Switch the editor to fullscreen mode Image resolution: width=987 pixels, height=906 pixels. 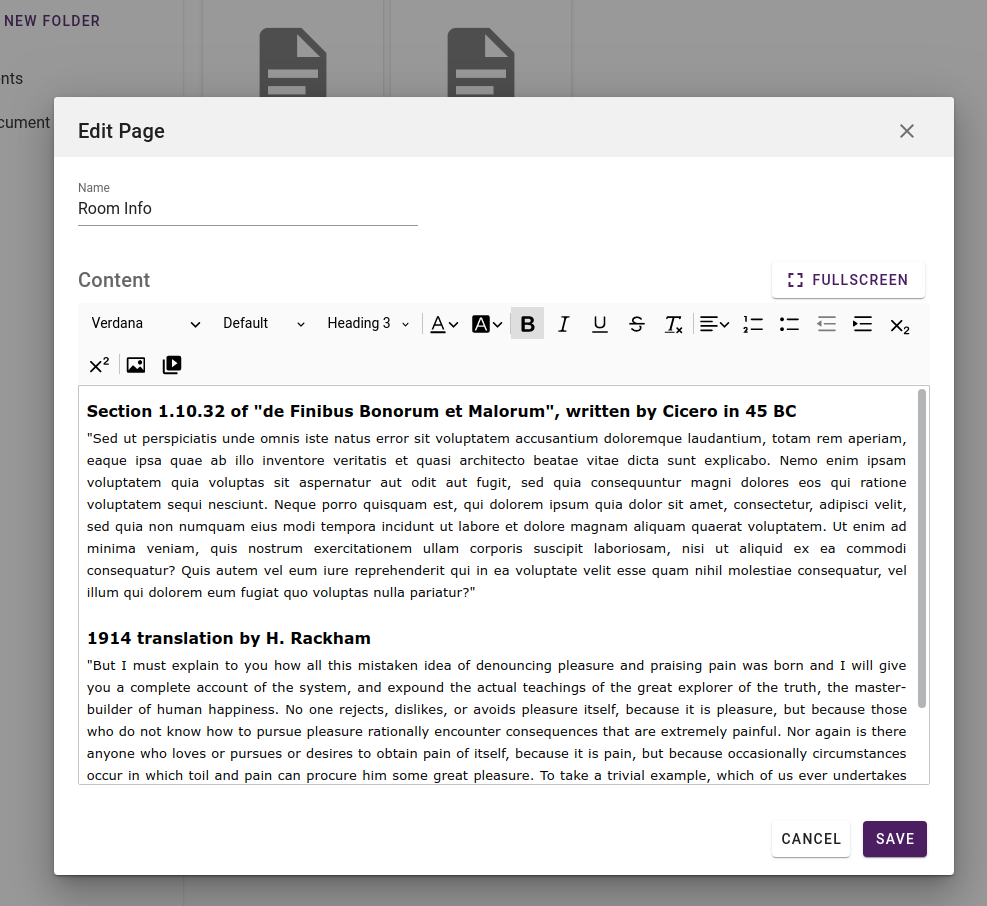848,280
